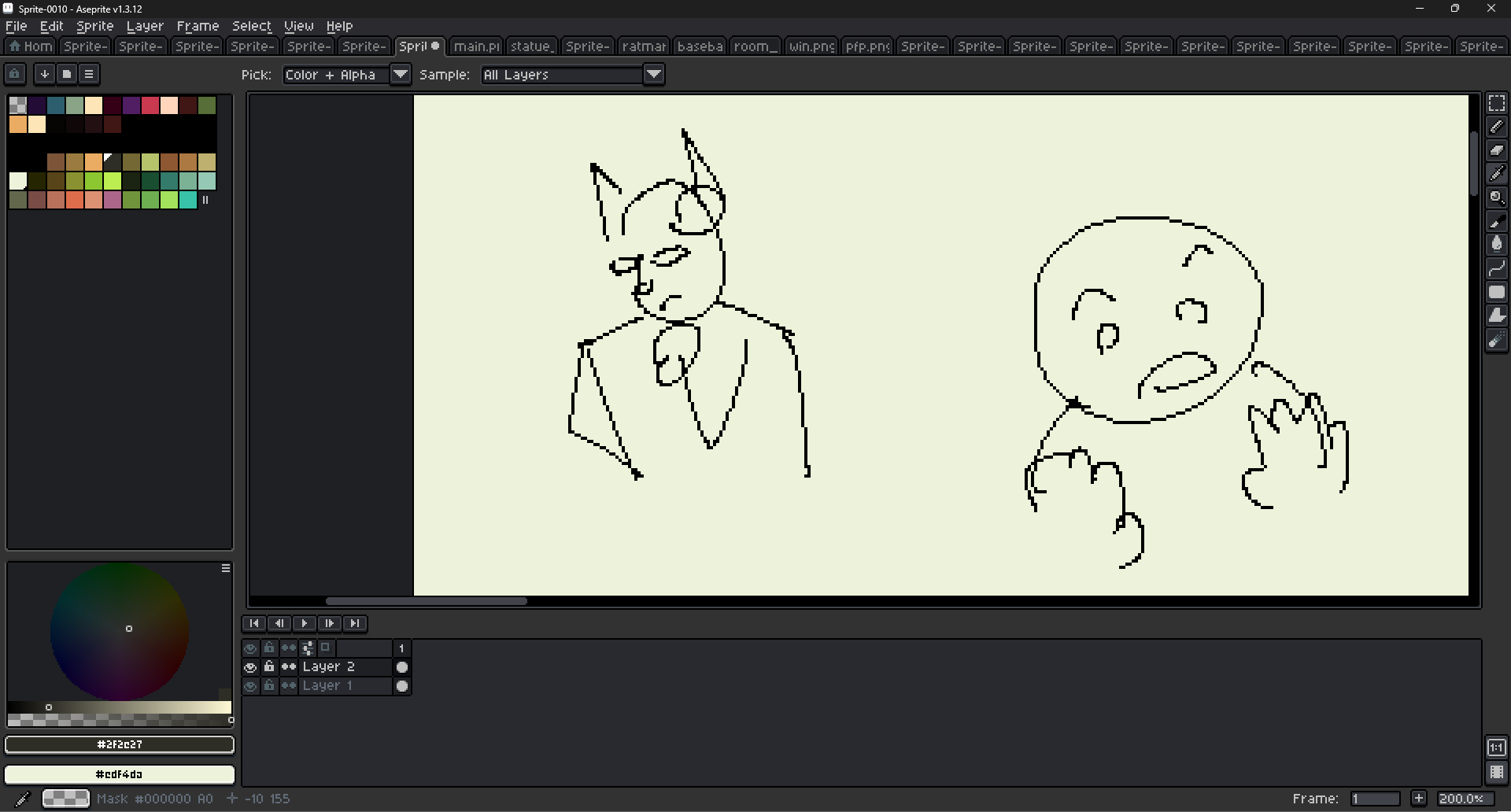Screen dimensions: 1511x812
Task: Toggle visibility of Layer 1
Action: click(x=250, y=686)
